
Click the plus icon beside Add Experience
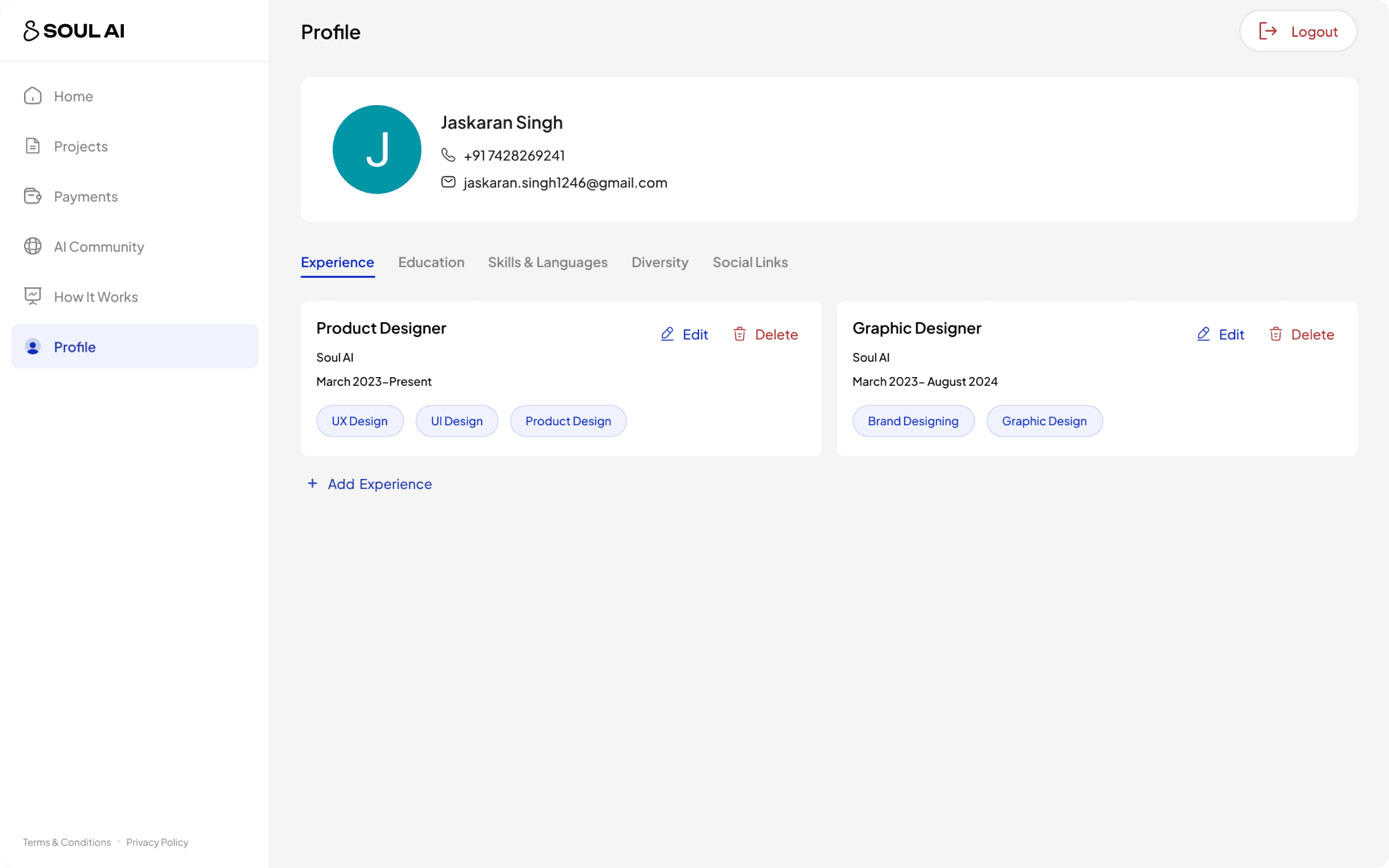click(x=312, y=484)
